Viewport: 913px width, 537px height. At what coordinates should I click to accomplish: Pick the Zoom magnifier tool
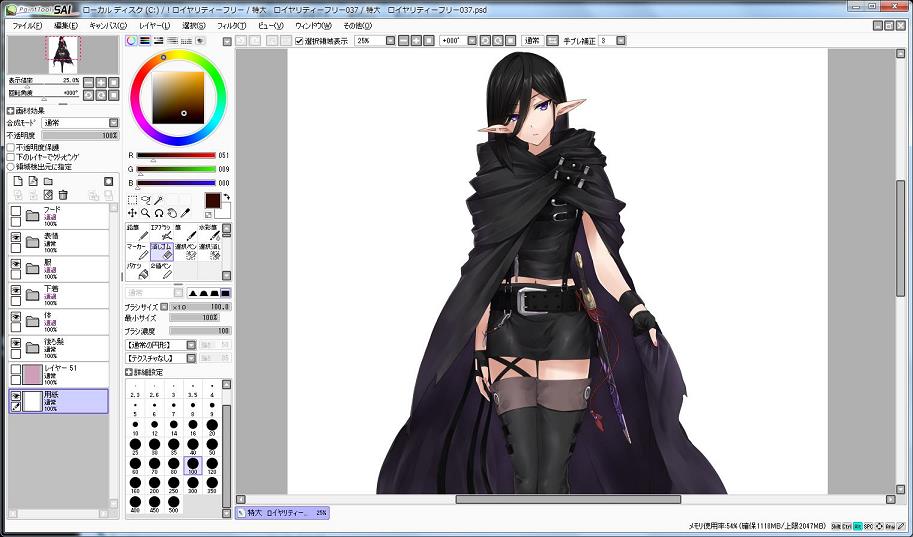146,213
